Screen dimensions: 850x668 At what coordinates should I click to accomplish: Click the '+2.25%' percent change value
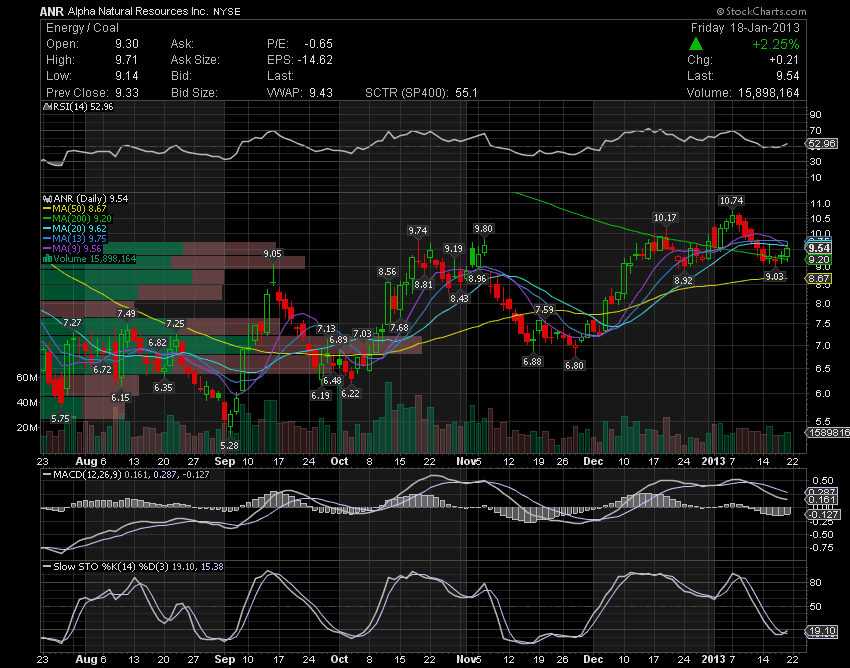click(776, 44)
